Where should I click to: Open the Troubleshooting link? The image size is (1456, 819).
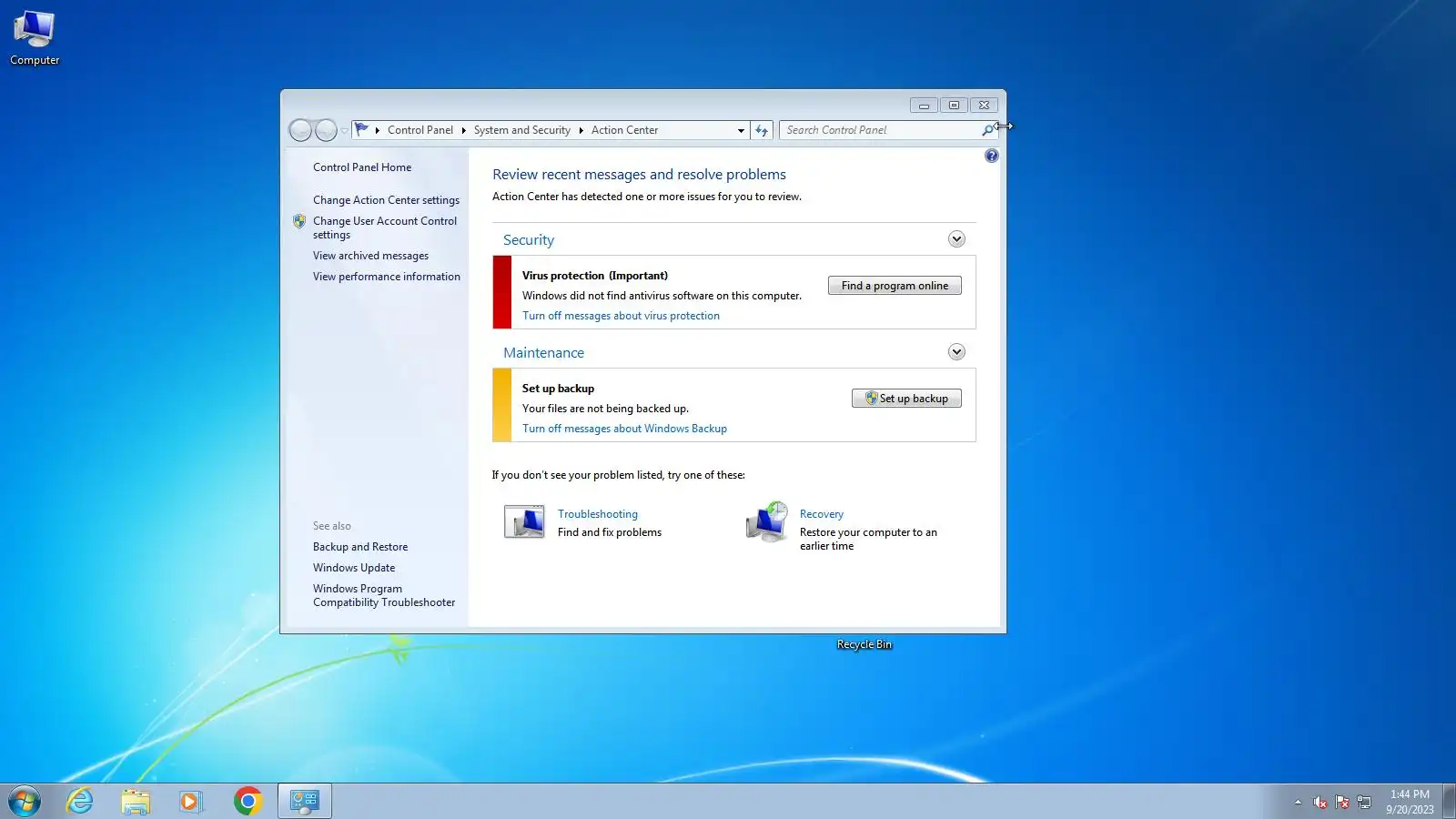[598, 514]
